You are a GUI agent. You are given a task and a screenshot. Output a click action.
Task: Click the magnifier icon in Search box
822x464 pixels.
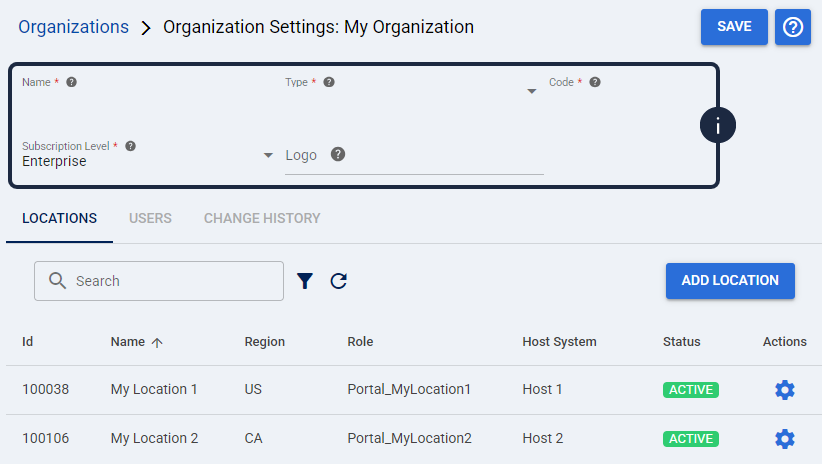click(x=57, y=281)
